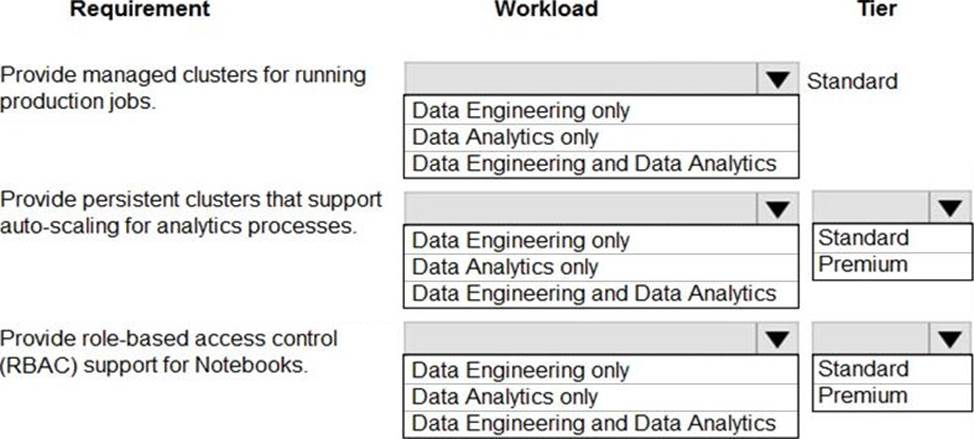
Task: Select Standard tier for persistent clusters
Action: tap(892, 238)
